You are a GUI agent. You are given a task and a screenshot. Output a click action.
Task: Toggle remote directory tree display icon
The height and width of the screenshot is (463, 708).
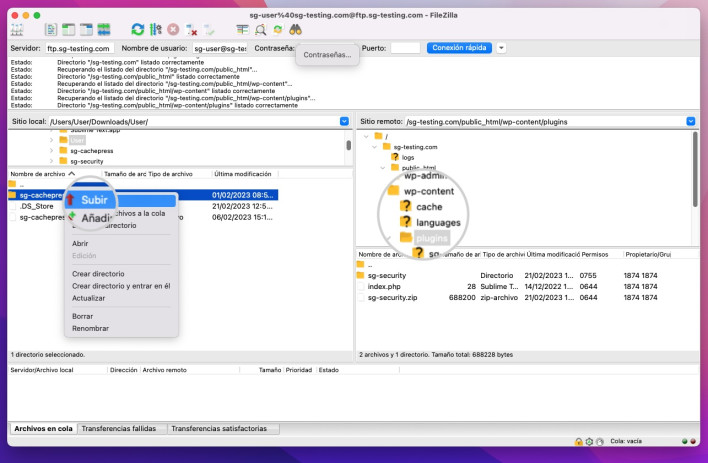pyautogui.click(x=86, y=30)
